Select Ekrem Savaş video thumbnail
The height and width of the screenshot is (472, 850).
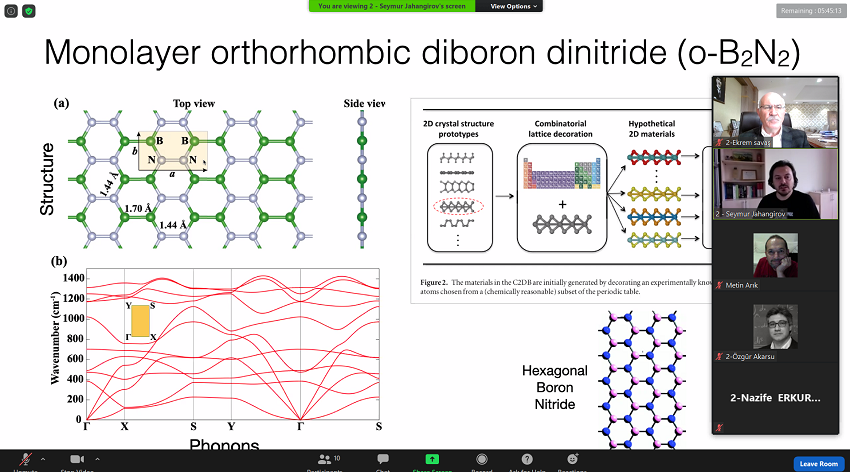[774, 111]
